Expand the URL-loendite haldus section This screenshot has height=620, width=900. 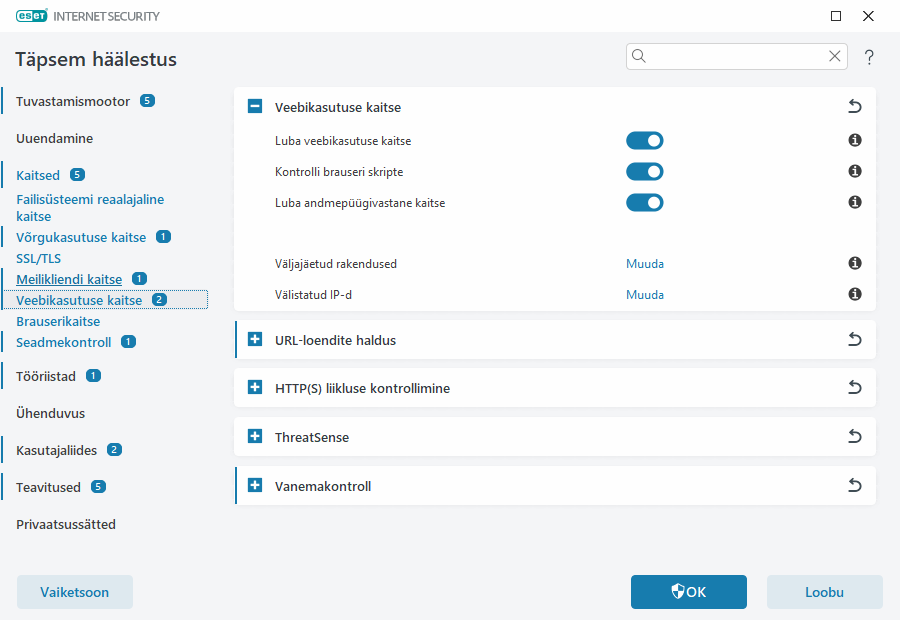click(x=255, y=340)
